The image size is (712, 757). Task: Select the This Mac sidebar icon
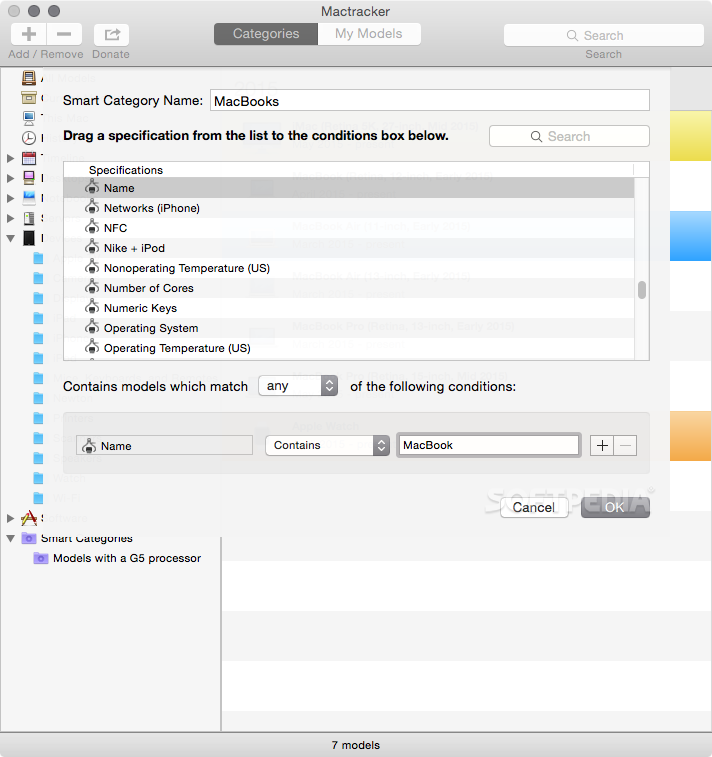[29, 118]
